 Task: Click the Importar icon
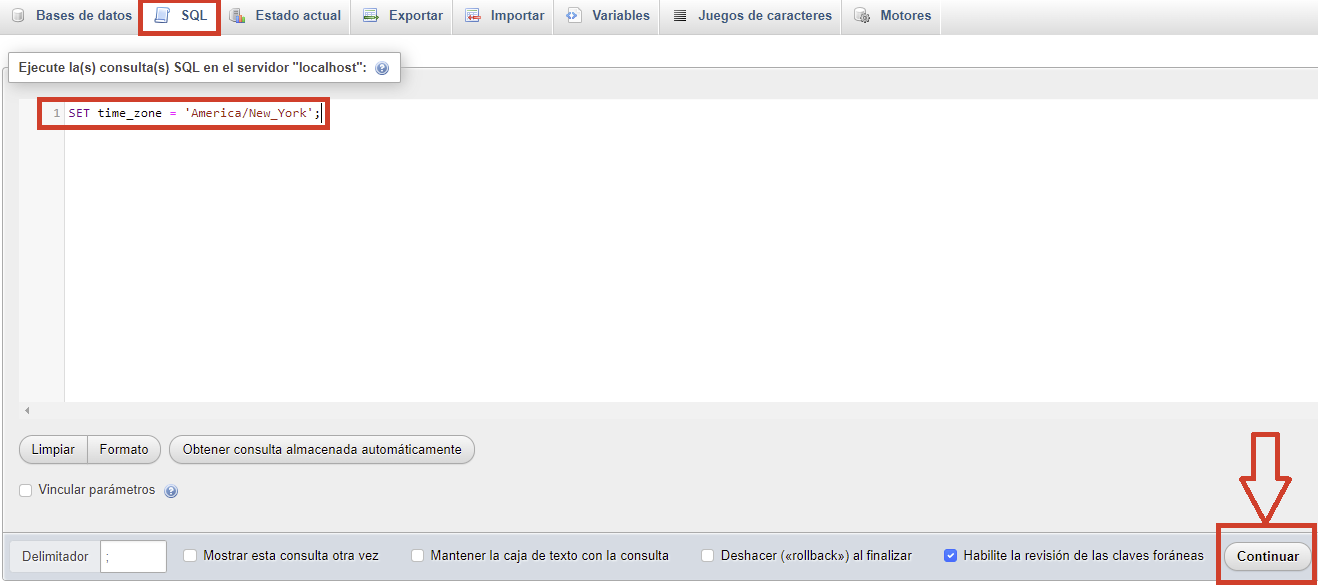[472, 16]
